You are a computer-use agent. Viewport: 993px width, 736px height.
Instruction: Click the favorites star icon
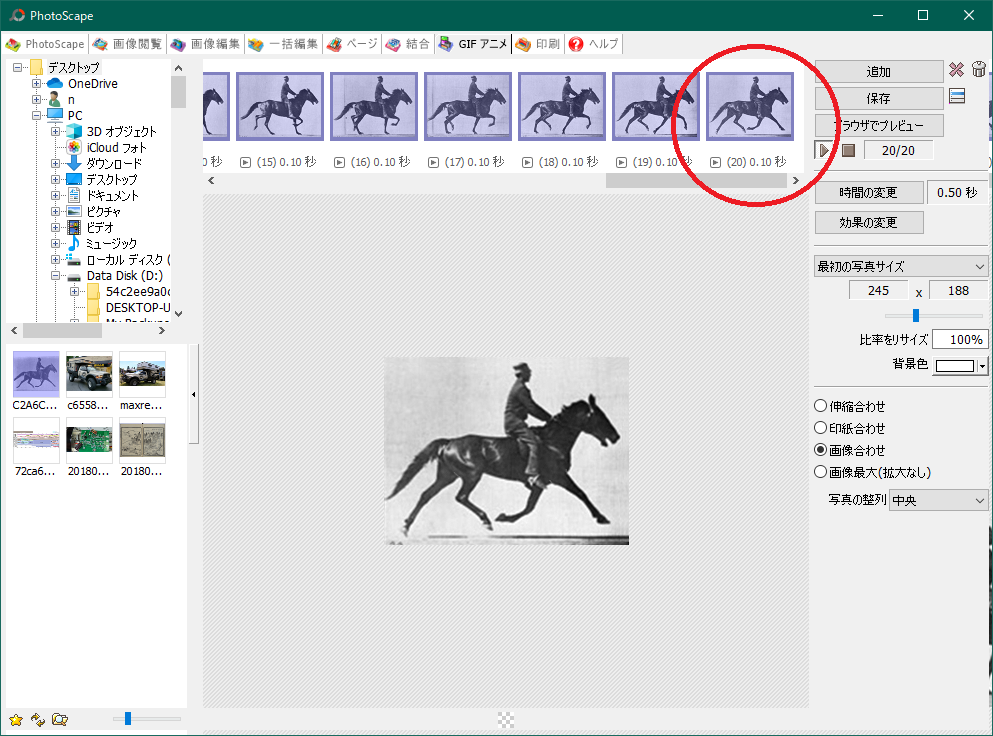[x=16, y=720]
